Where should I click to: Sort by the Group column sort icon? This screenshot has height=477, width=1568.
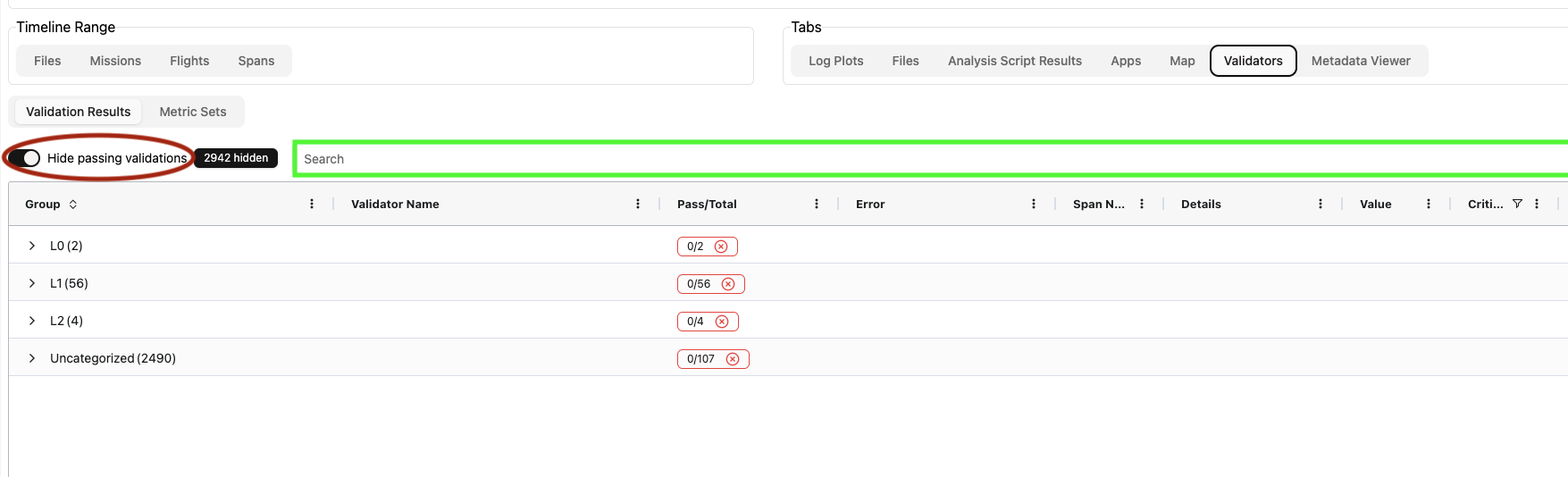(73, 205)
